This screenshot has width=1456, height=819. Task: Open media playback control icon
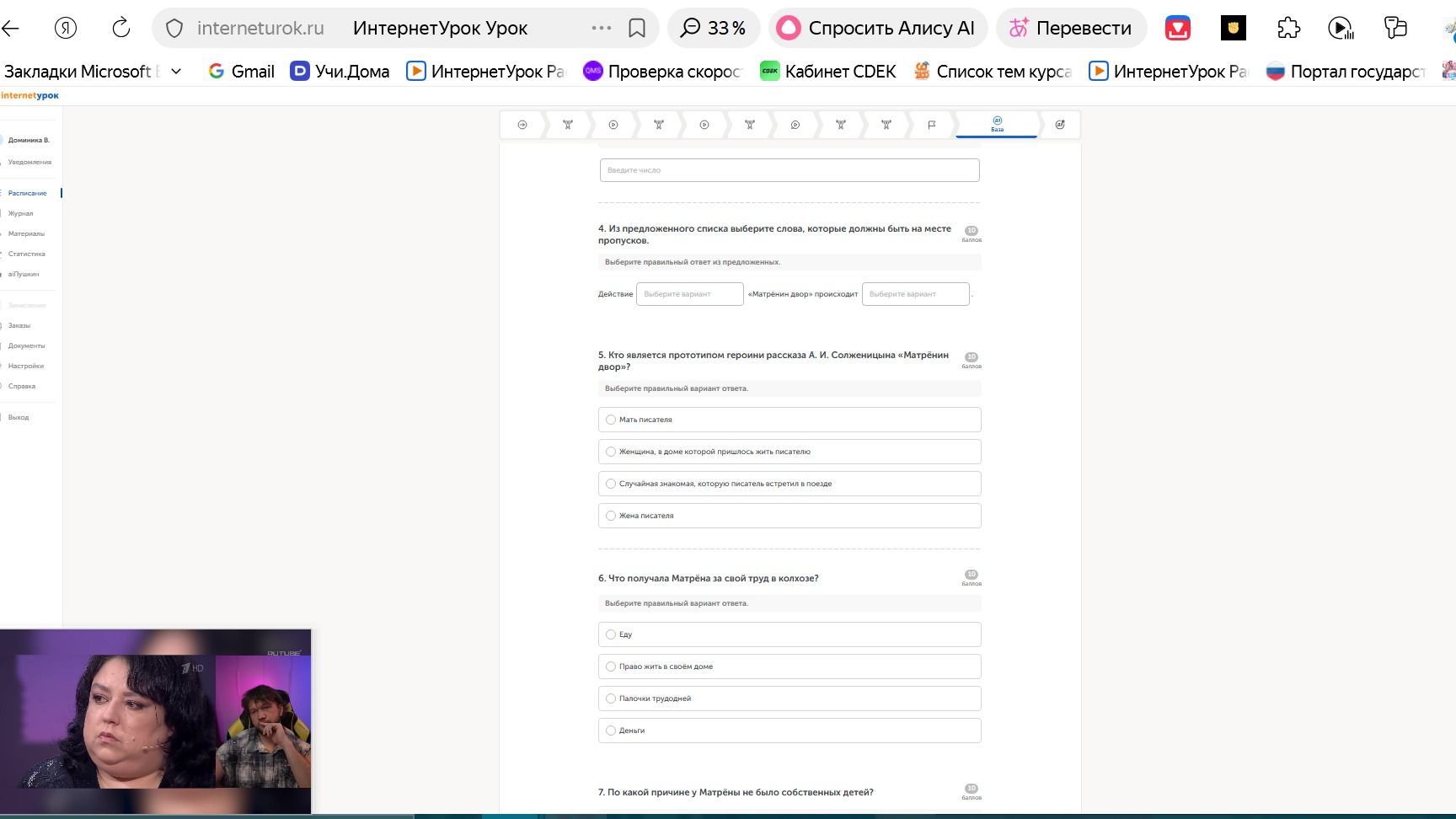tap(1340, 29)
